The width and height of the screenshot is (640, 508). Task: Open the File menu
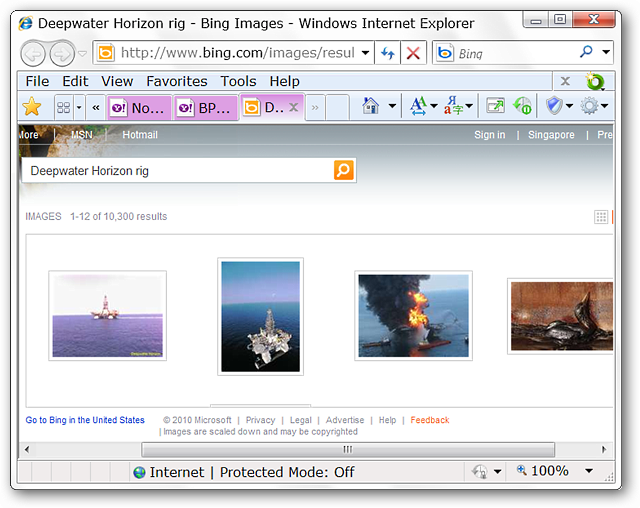37,81
